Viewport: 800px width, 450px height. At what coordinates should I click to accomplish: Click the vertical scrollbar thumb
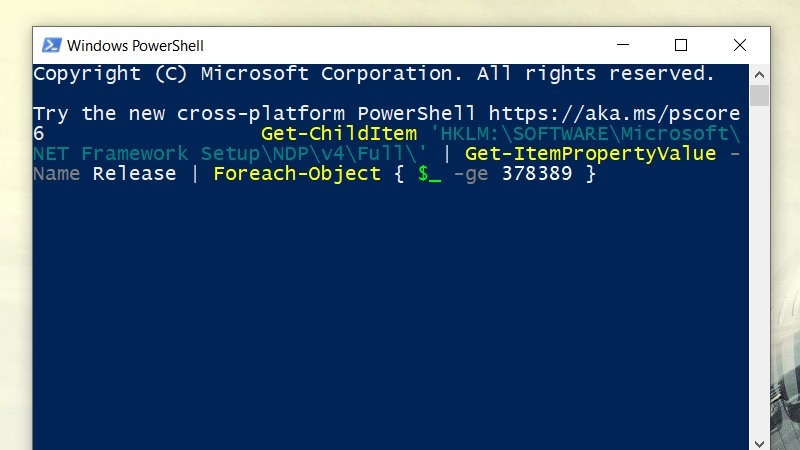[x=759, y=96]
